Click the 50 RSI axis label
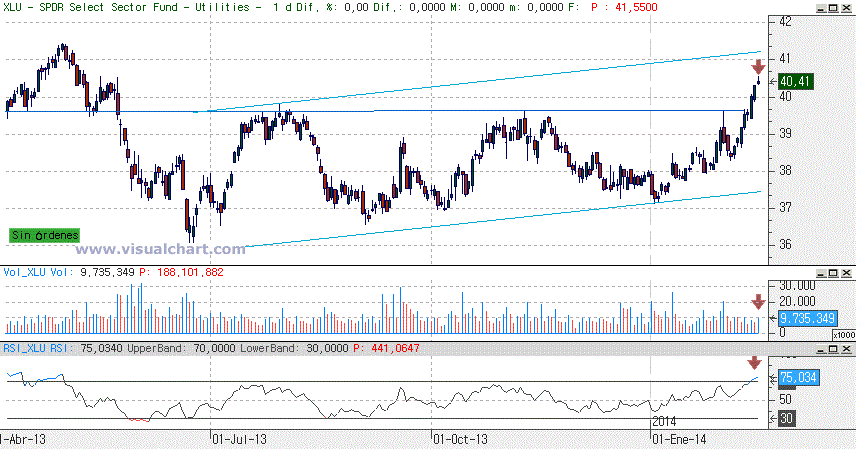This screenshot has height=449, width=856. (x=785, y=399)
